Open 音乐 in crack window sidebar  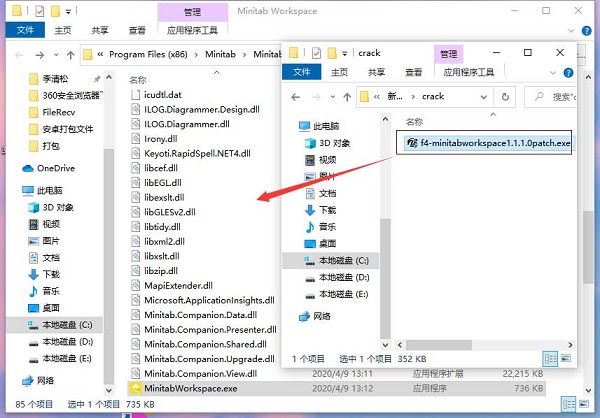[320, 227]
